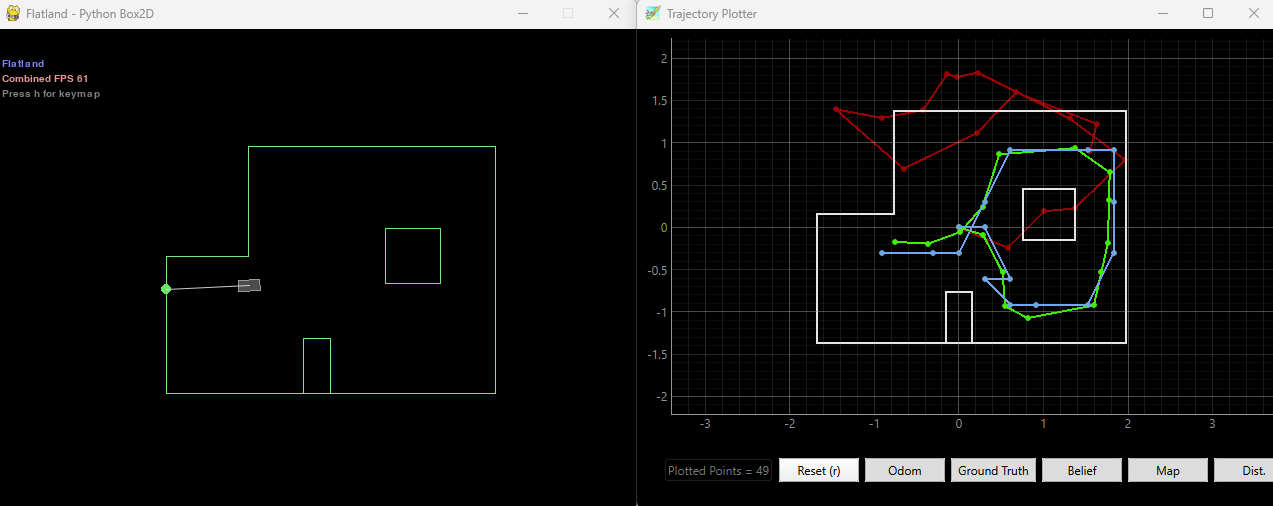Click the Trajectory Plotter title text
This screenshot has height=506, width=1273.
[712, 14]
